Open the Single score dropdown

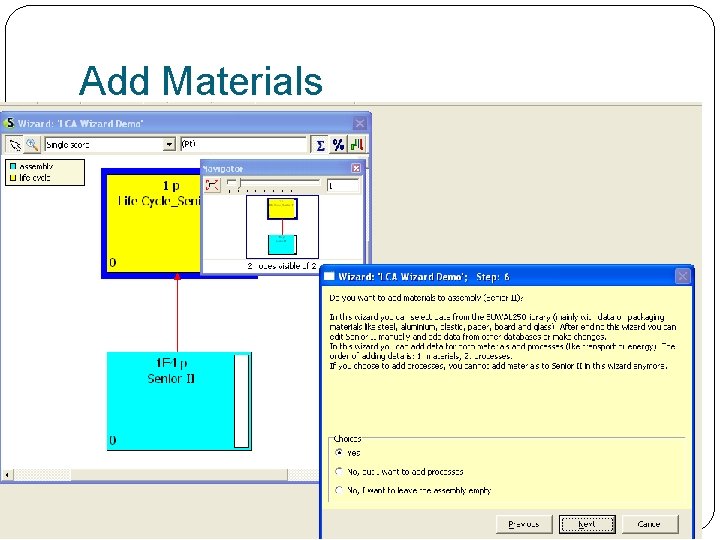click(169, 145)
